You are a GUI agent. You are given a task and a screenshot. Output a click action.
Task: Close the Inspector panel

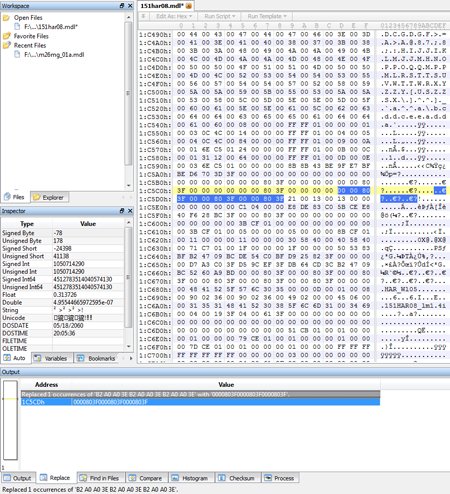click(x=130, y=211)
